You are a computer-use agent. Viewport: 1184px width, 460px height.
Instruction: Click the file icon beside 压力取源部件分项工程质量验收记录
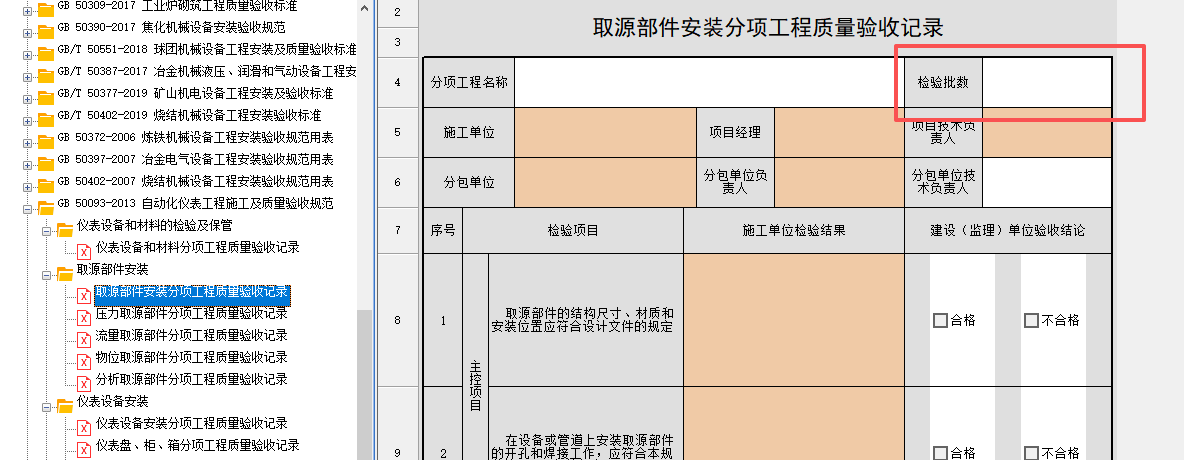click(85, 314)
